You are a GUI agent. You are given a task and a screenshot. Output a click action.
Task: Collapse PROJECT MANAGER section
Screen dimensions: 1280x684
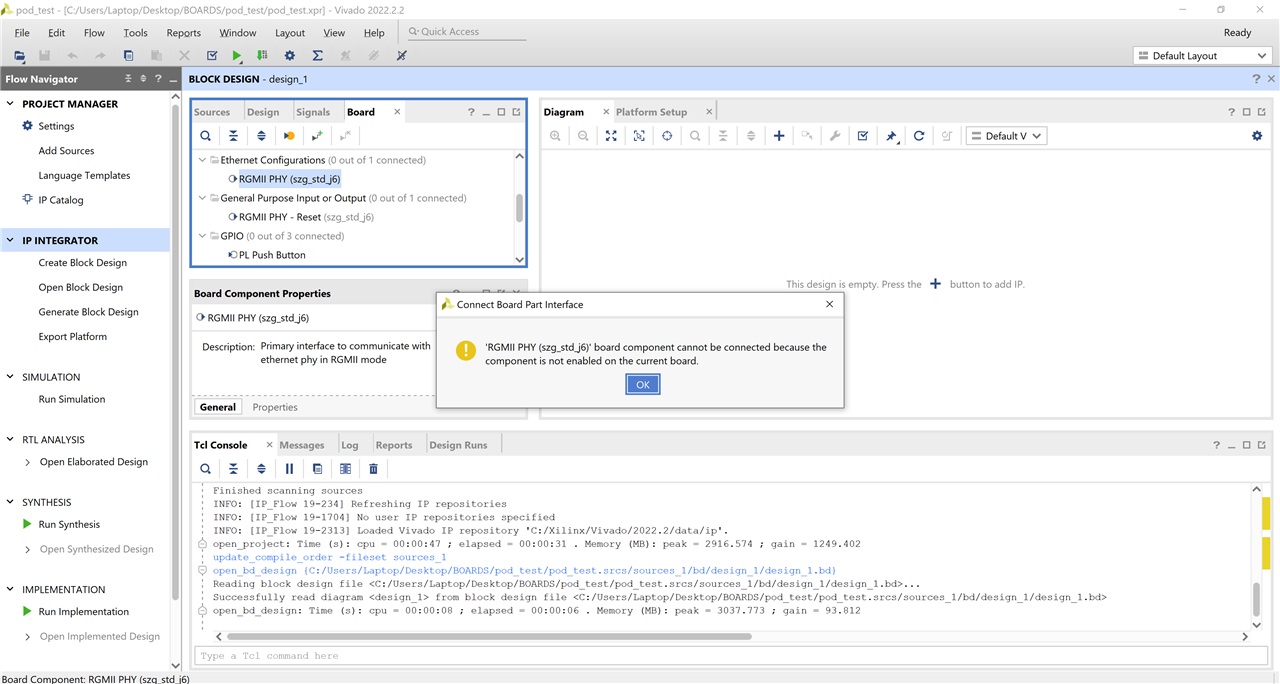[x=10, y=104]
